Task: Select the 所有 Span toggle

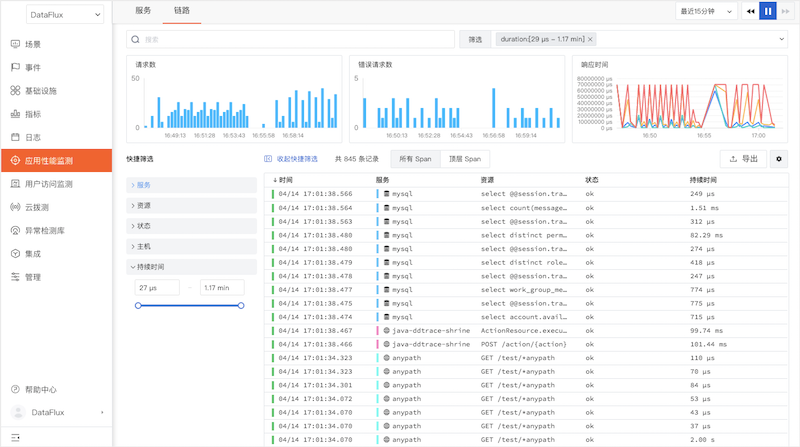Action: click(x=415, y=159)
